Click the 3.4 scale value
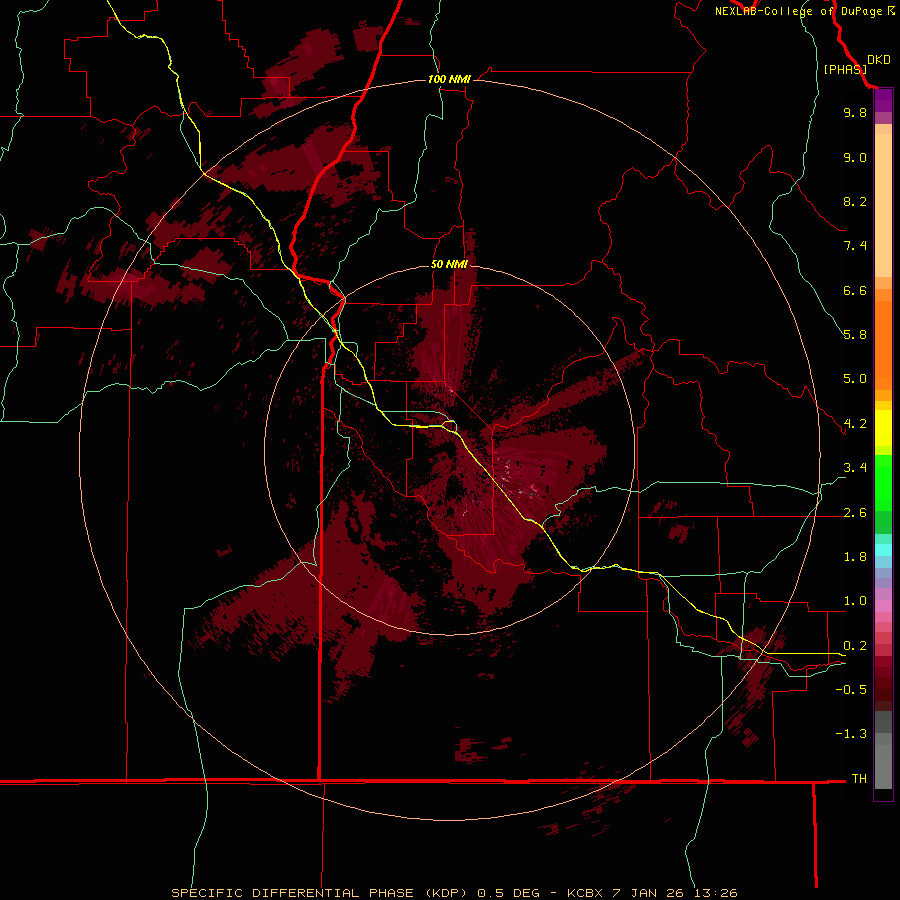Viewport: 900px width, 900px height. coord(855,468)
